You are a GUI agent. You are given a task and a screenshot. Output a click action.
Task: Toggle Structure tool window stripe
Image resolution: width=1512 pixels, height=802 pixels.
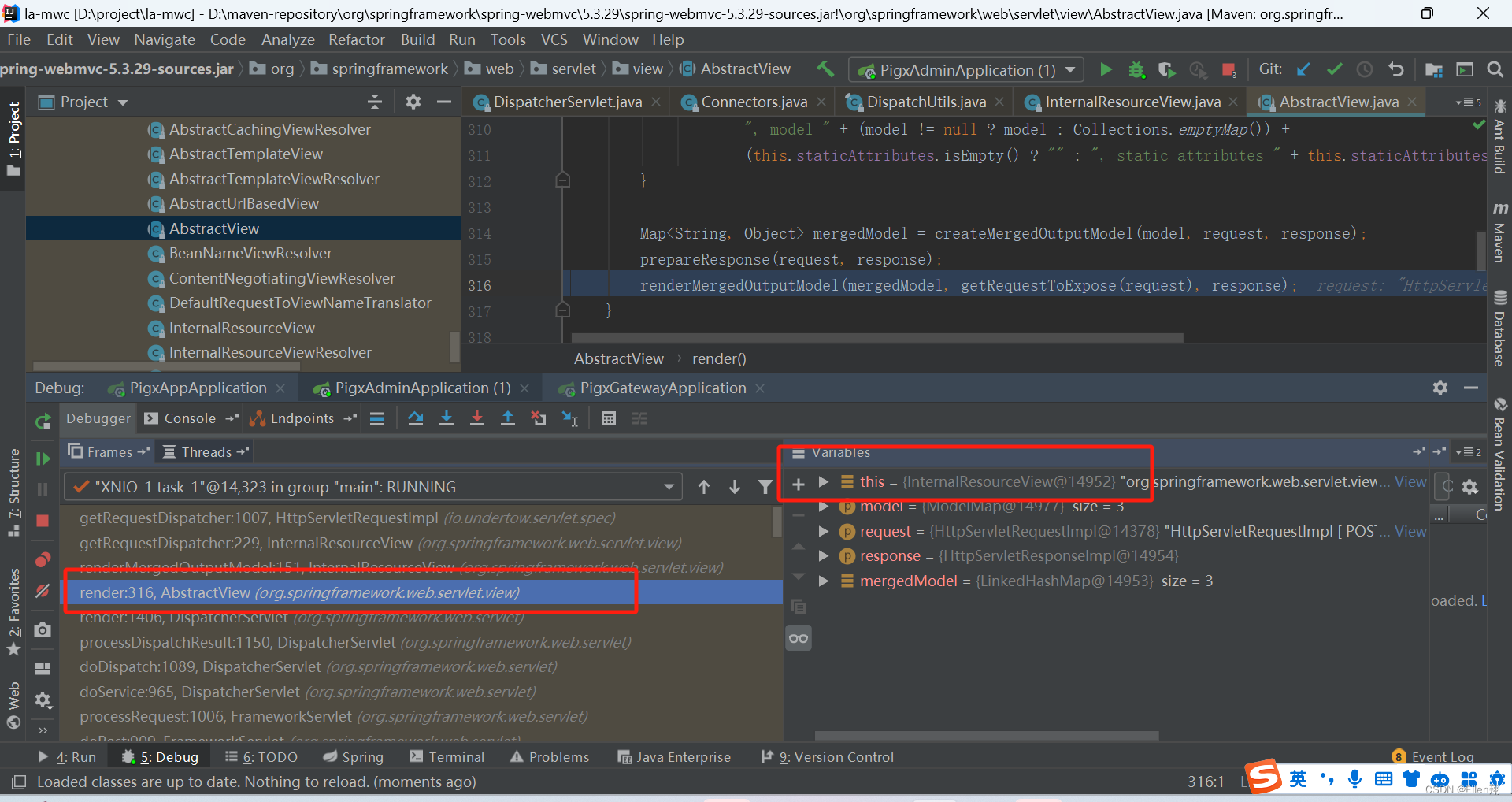13,493
